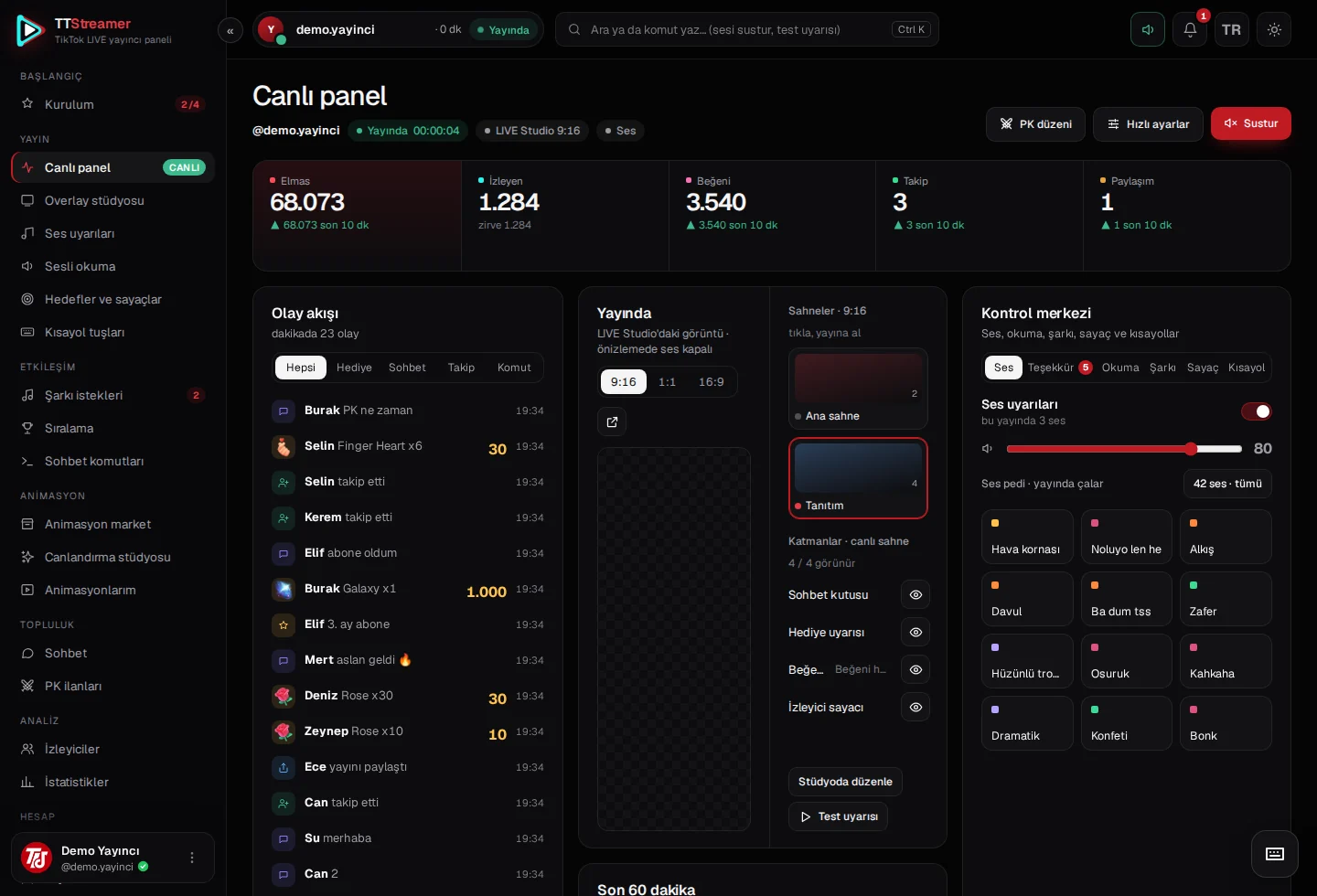
Task: Focus the command search field
Action: [747, 29]
